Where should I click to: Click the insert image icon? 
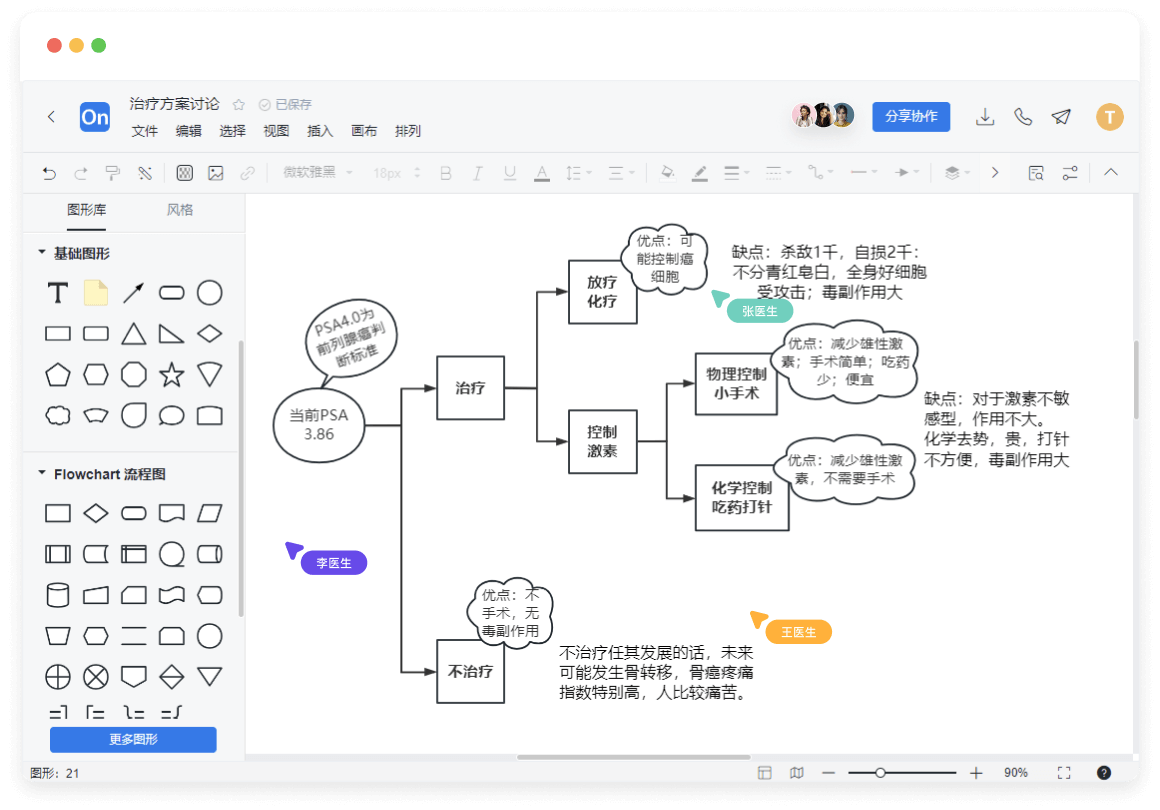[x=216, y=173]
